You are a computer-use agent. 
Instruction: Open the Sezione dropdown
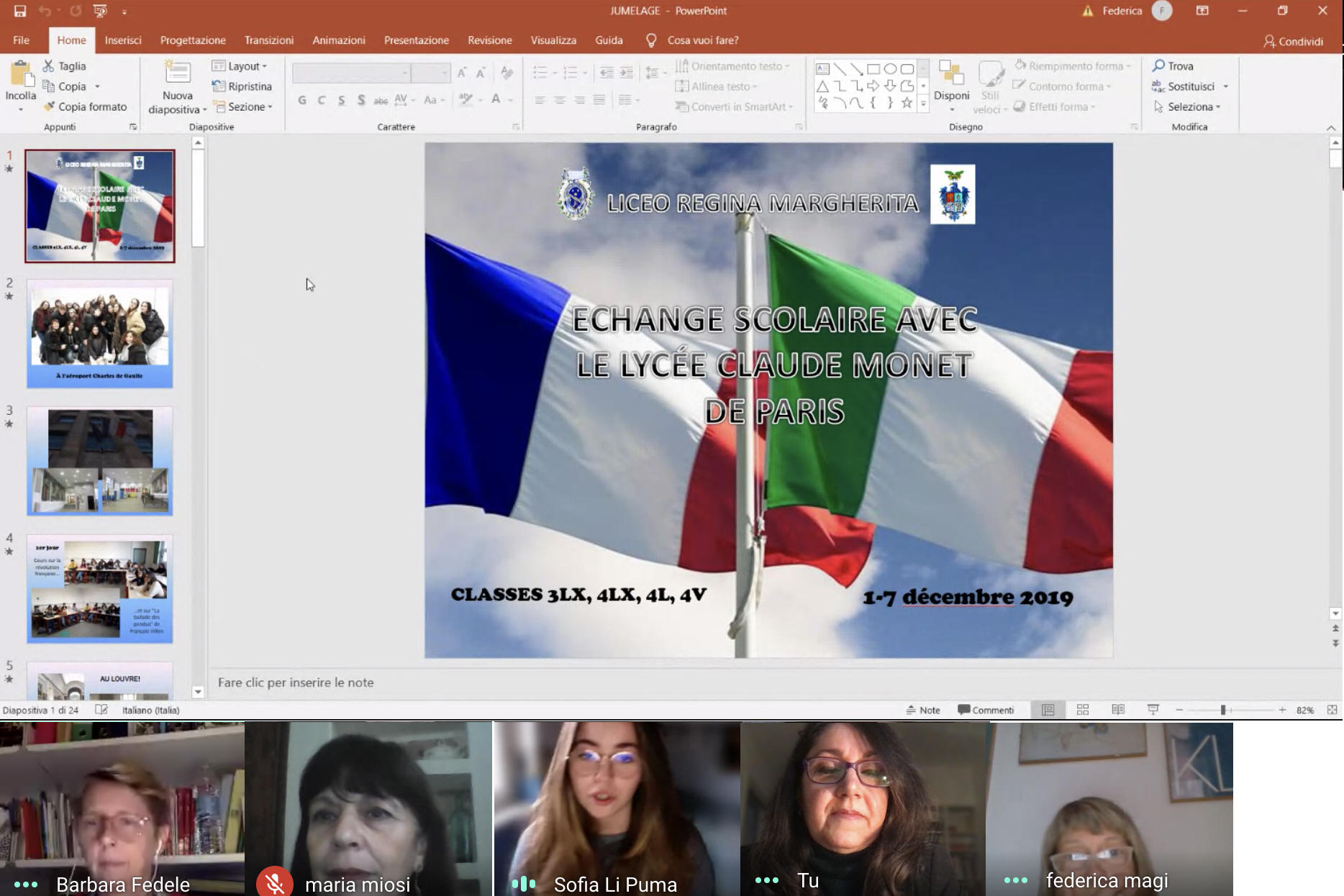pyautogui.click(x=242, y=106)
